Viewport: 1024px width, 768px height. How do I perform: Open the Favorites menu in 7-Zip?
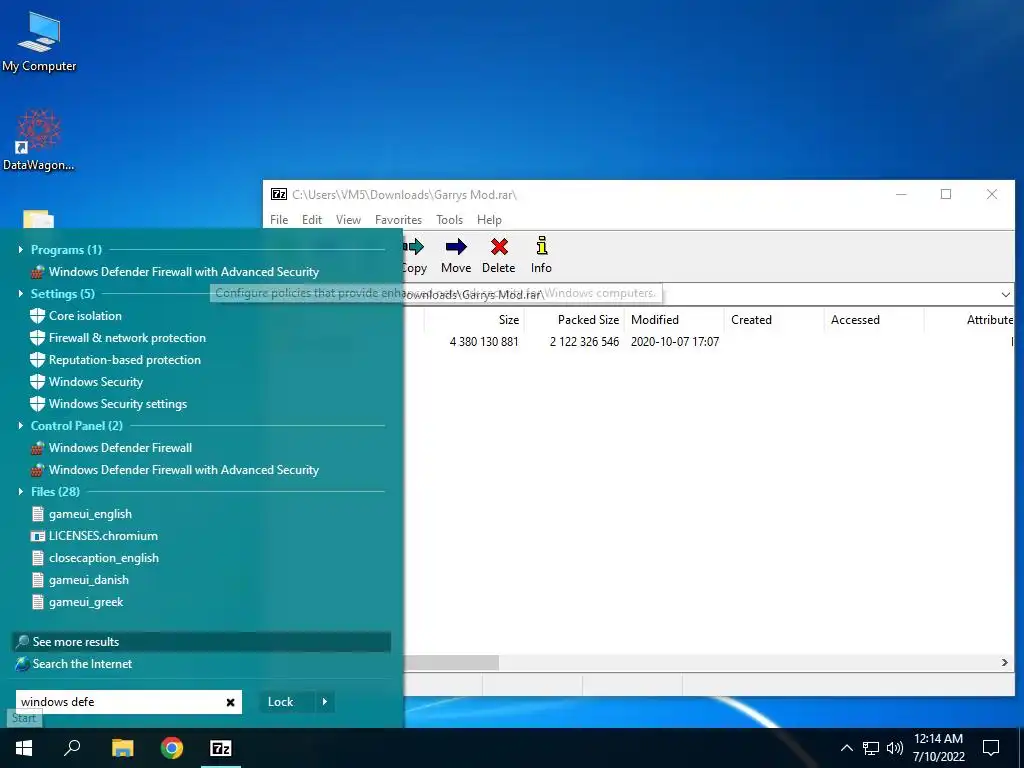[x=398, y=220]
